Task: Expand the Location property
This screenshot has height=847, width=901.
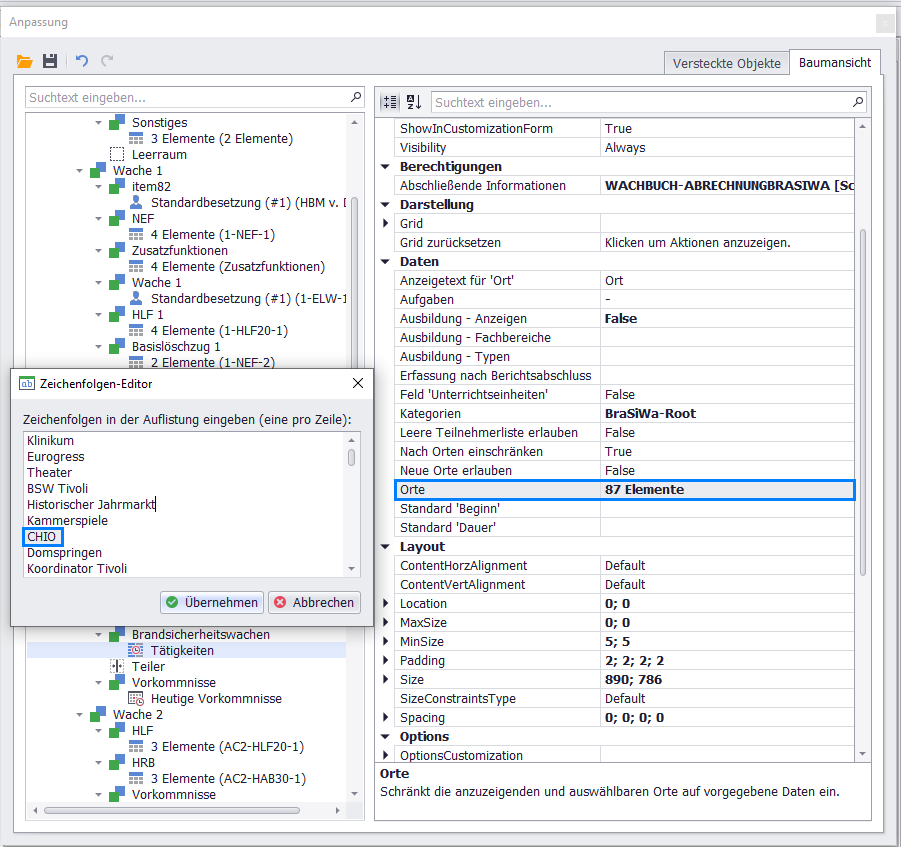Action: click(386, 604)
